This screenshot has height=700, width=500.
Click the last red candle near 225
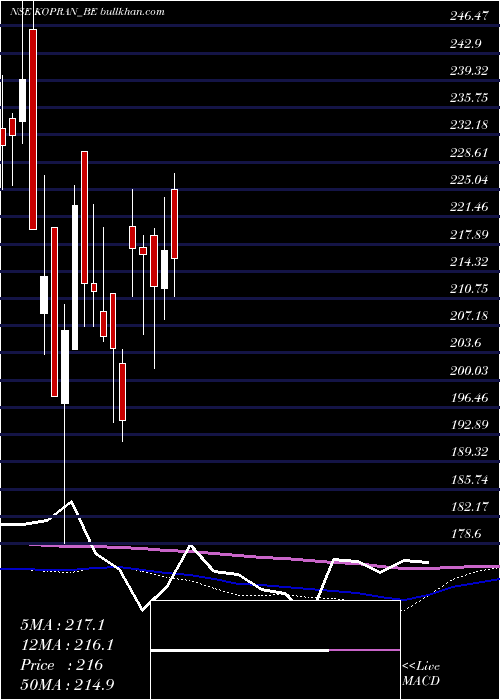point(175,224)
